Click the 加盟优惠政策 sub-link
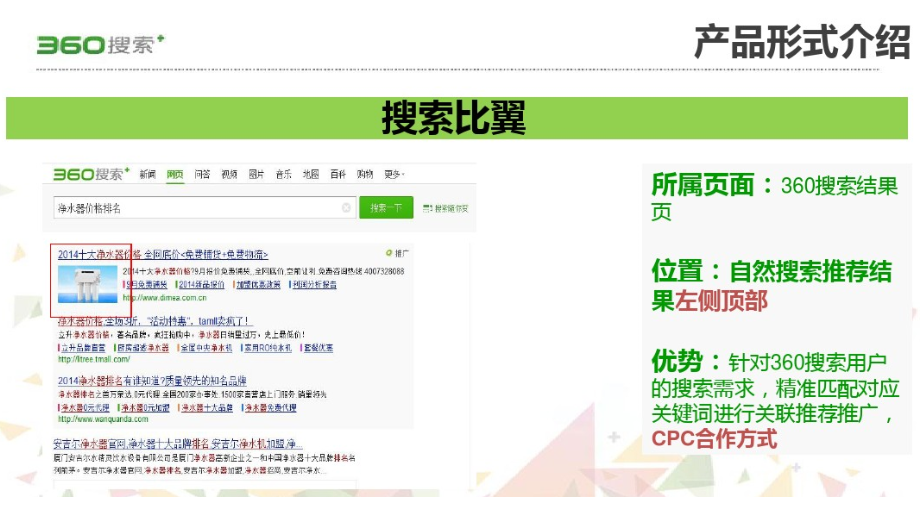Viewport: 922px width, 506px height. coord(258,284)
